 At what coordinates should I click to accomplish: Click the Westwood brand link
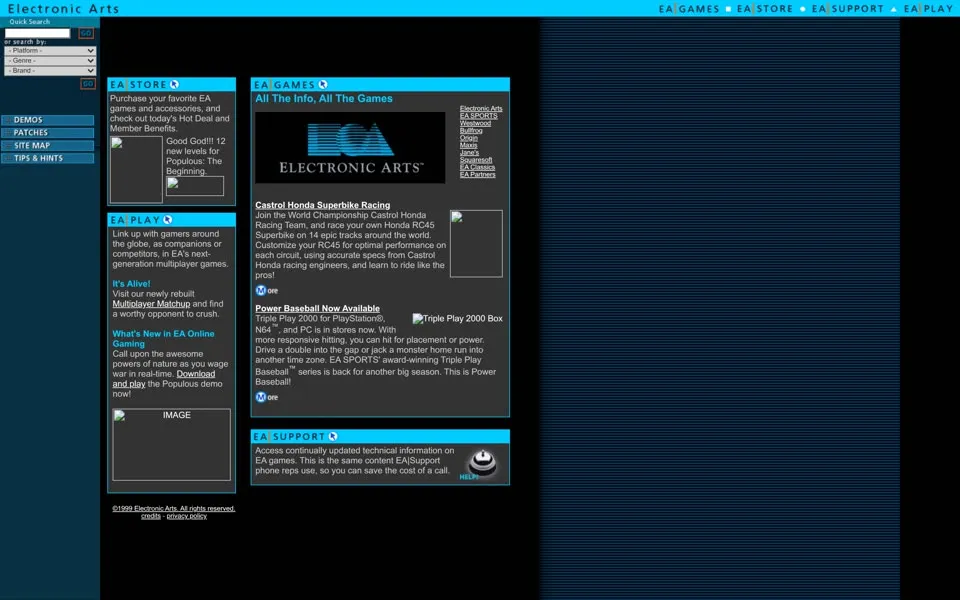tap(475, 123)
